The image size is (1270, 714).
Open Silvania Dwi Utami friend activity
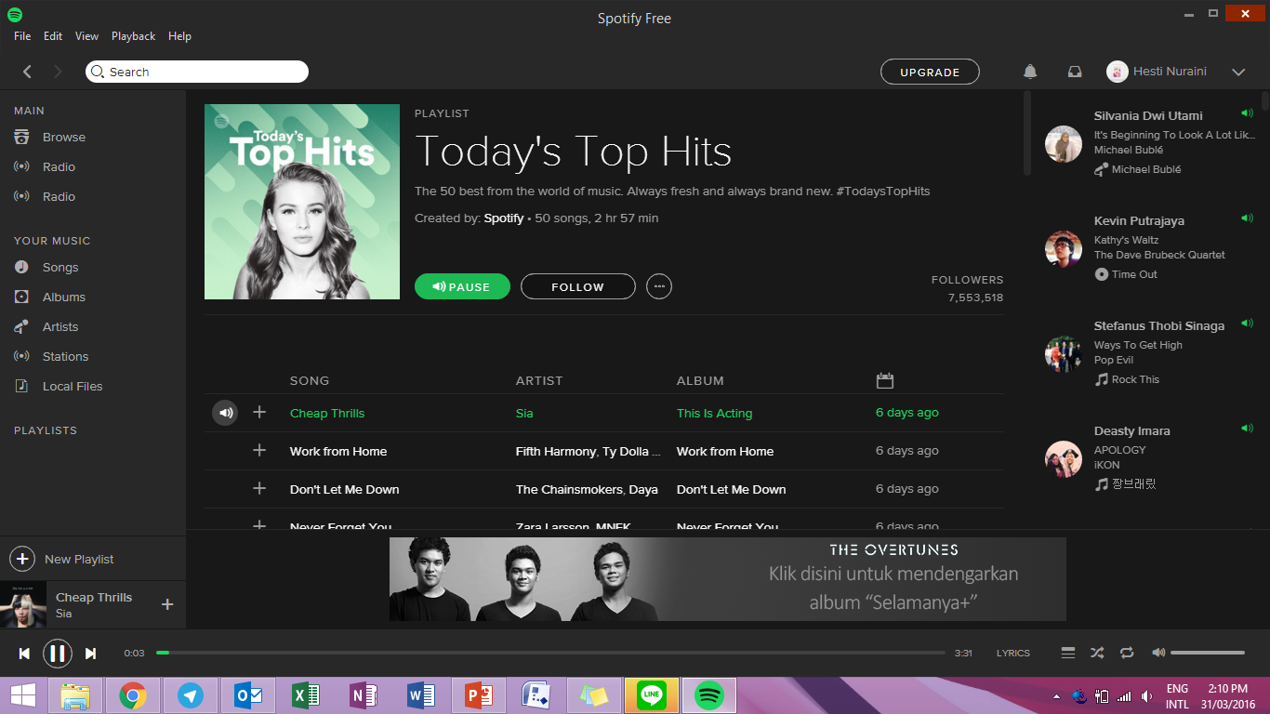(1148, 116)
